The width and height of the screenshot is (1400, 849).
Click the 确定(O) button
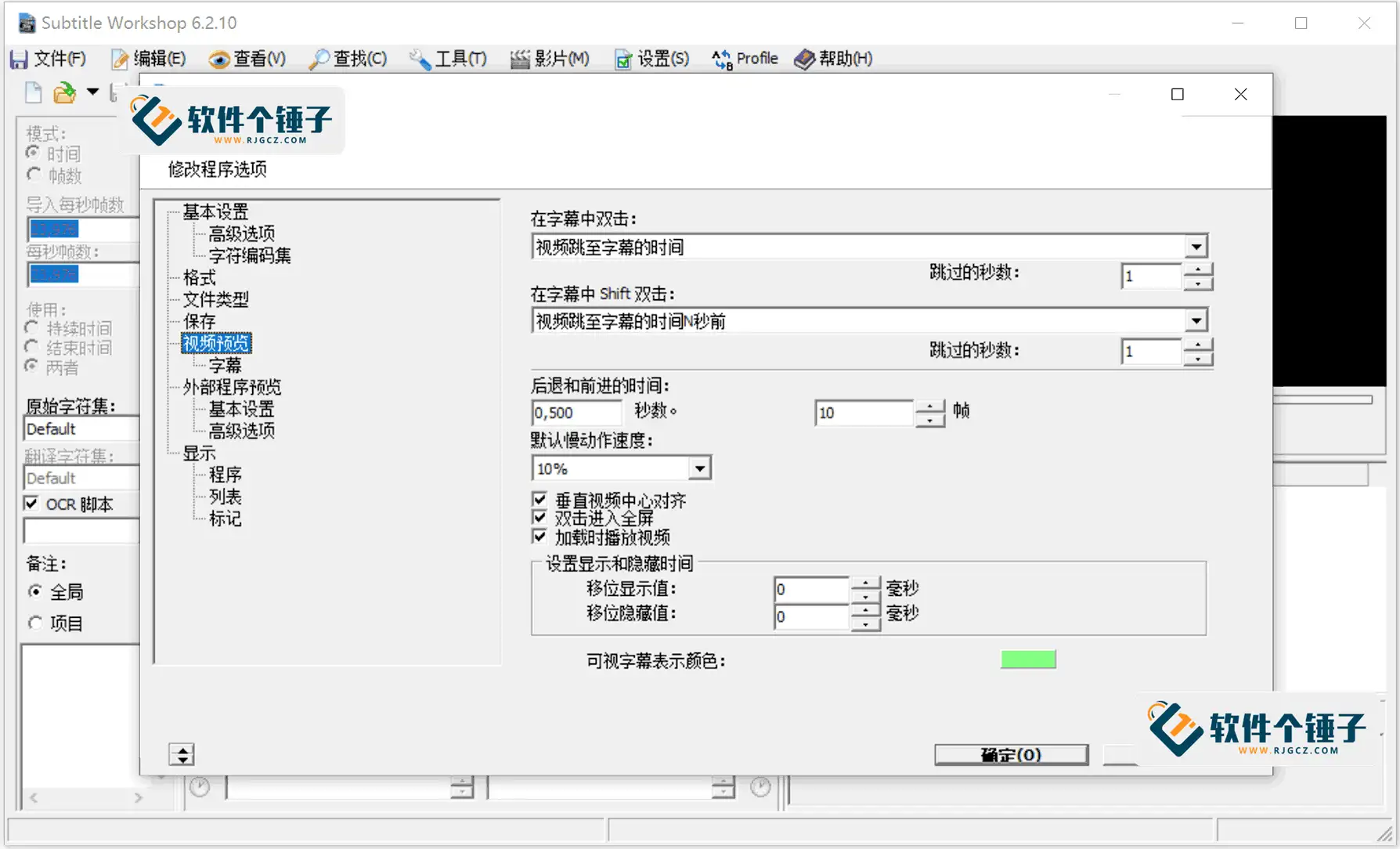pyautogui.click(x=1011, y=755)
